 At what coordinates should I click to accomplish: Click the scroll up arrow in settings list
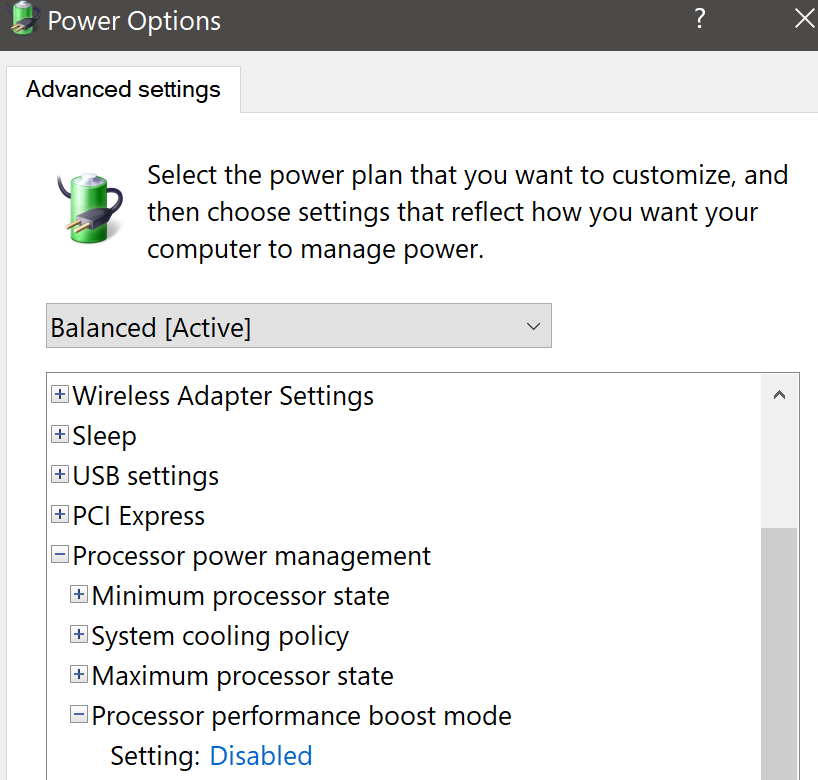[x=779, y=395]
